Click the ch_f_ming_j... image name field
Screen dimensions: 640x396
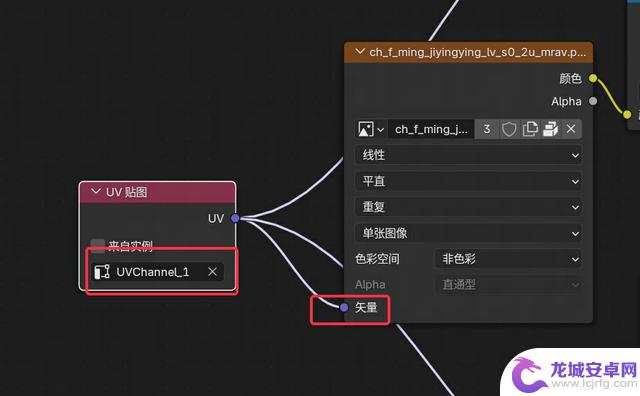coord(431,129)
